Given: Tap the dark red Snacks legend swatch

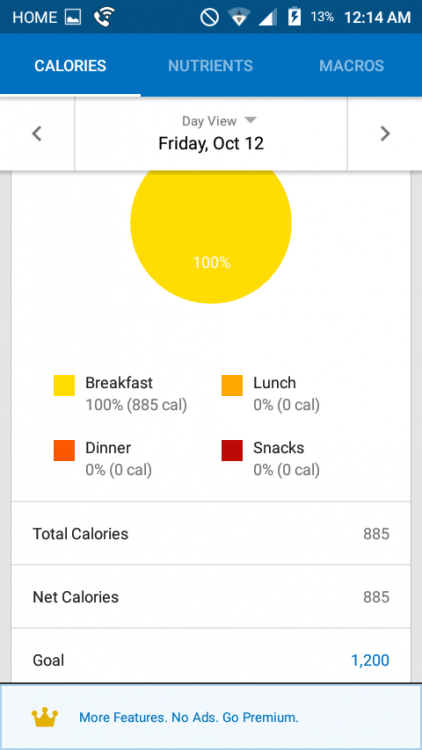Looking at the screenshot, I should pyautogui.click(x=232, y=451).
